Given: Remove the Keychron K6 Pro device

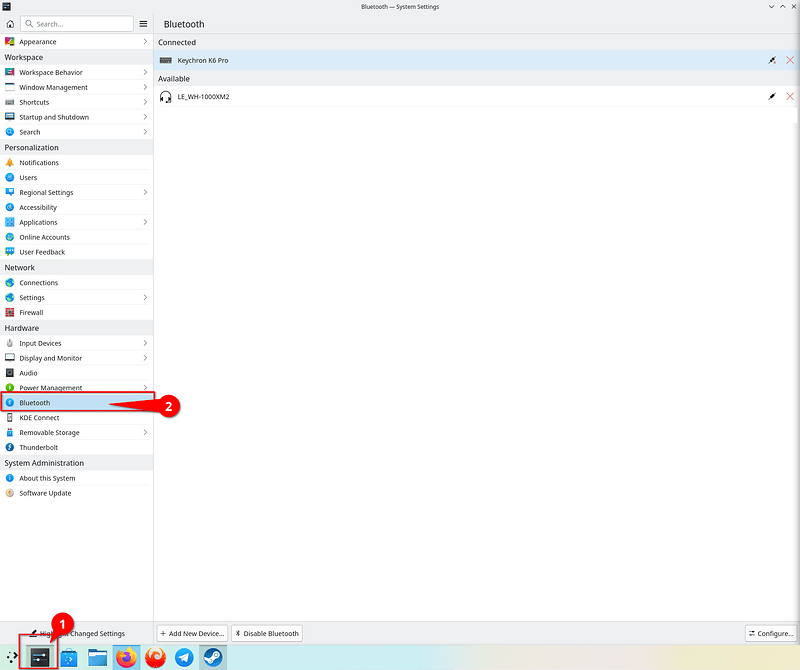Looking at the screenshot, I should tap(790, 60).
